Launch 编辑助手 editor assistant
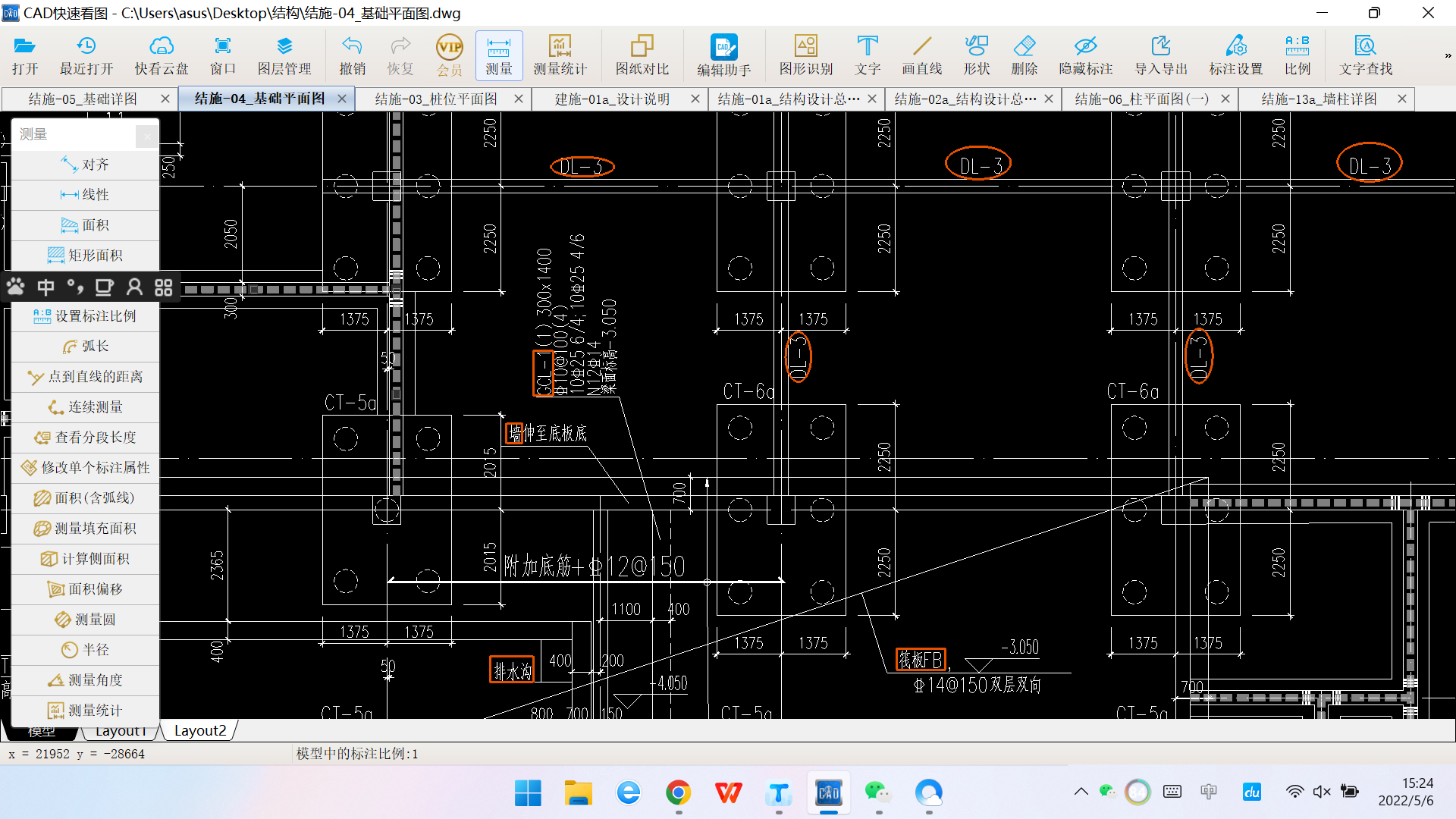 click(x=724, y=56)
